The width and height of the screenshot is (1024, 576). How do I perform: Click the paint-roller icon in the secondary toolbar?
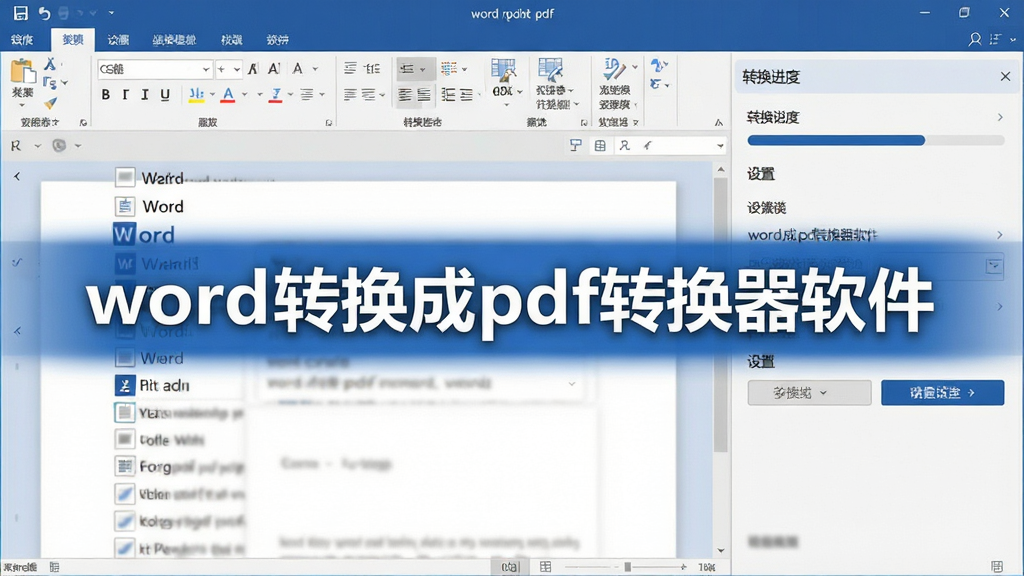(575, 146)
